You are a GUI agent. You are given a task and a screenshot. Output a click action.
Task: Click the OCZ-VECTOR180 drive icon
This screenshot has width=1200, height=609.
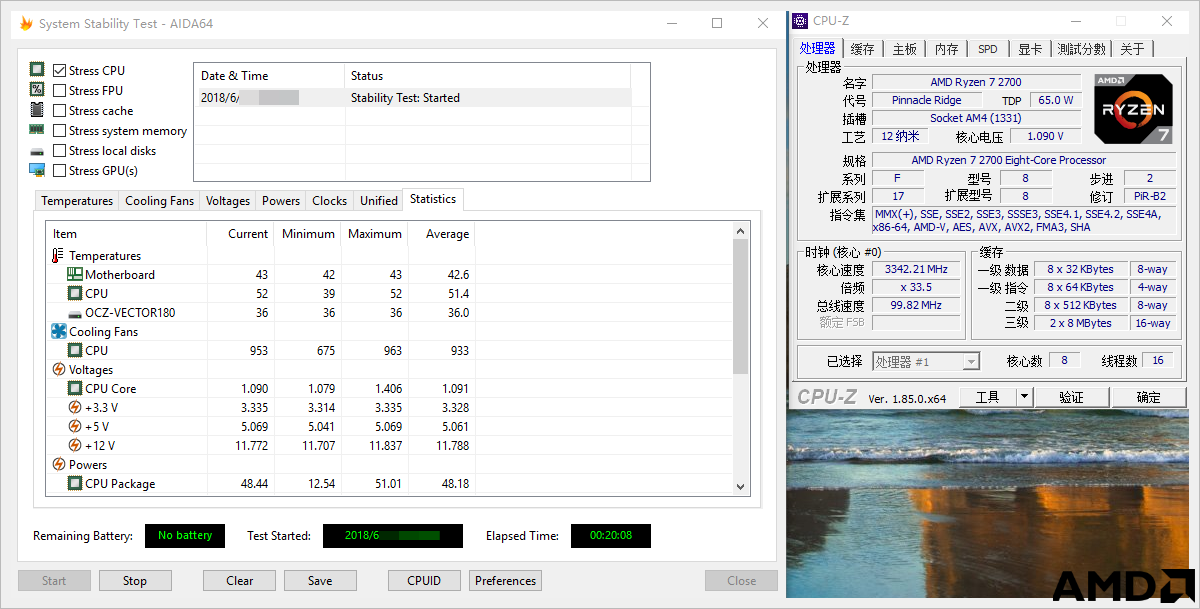(75, 313)
